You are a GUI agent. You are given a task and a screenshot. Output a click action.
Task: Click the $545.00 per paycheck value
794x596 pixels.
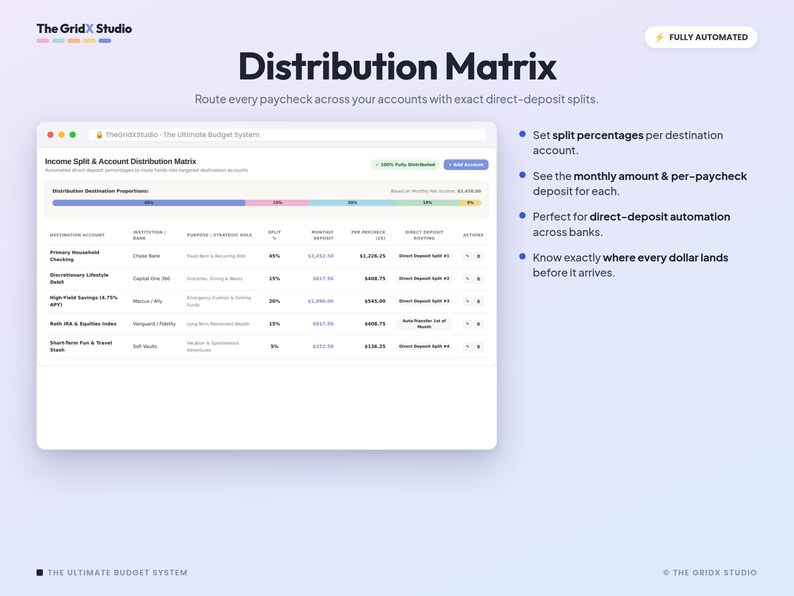point(375,301)
